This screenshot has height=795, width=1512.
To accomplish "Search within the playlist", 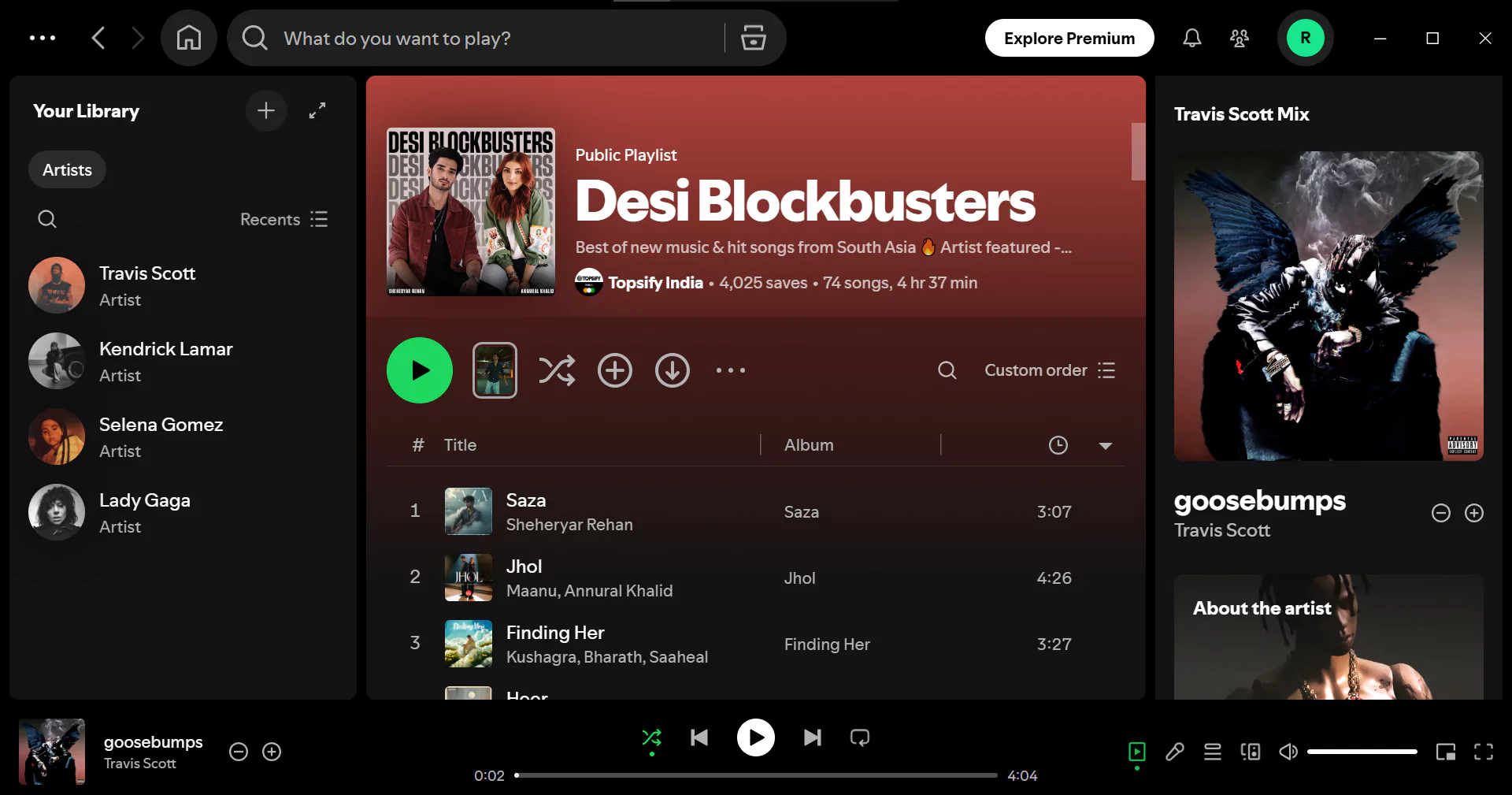I will click(x=947, y=370).
